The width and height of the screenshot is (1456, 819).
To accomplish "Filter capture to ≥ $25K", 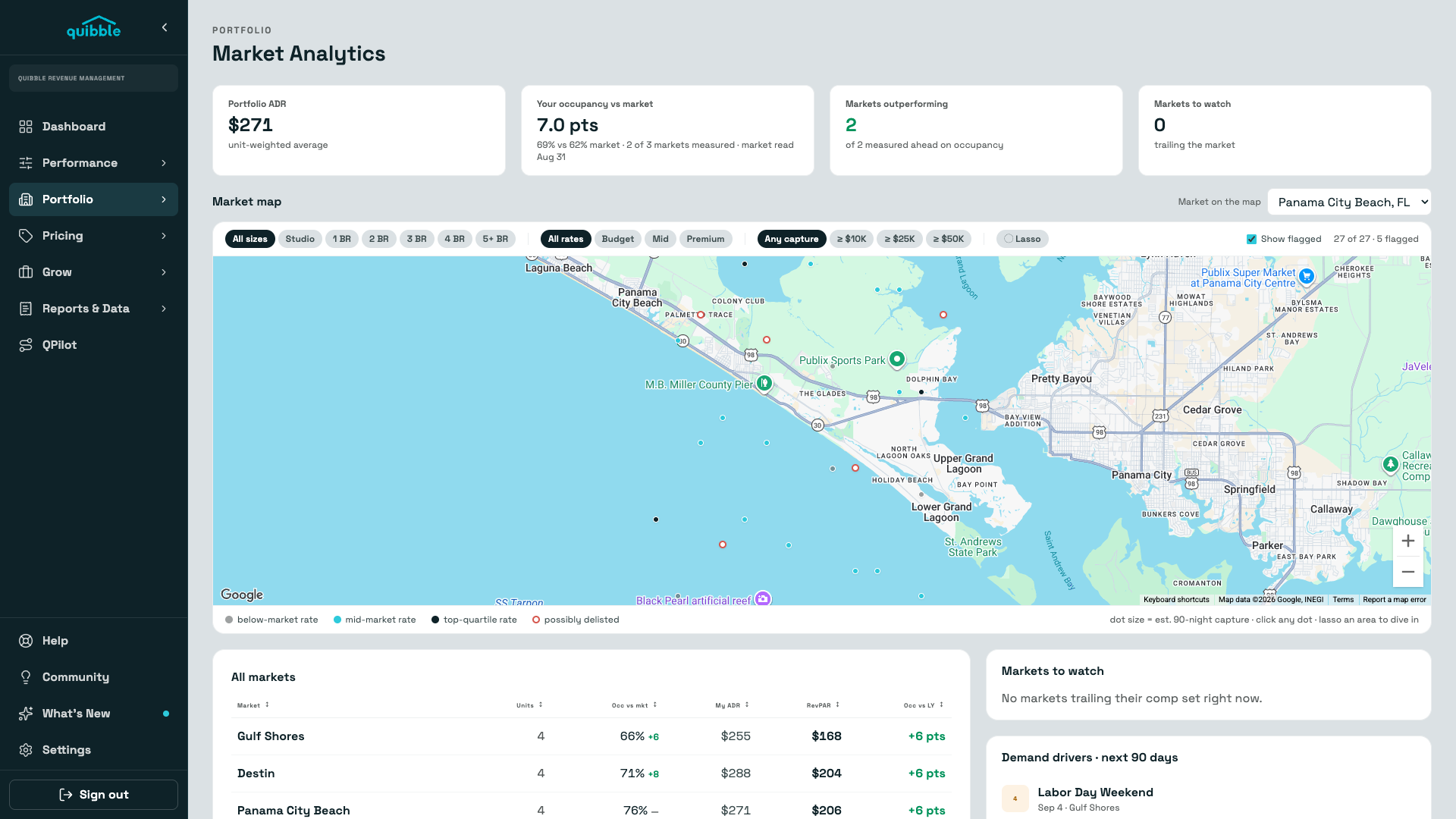I will 899,239.
